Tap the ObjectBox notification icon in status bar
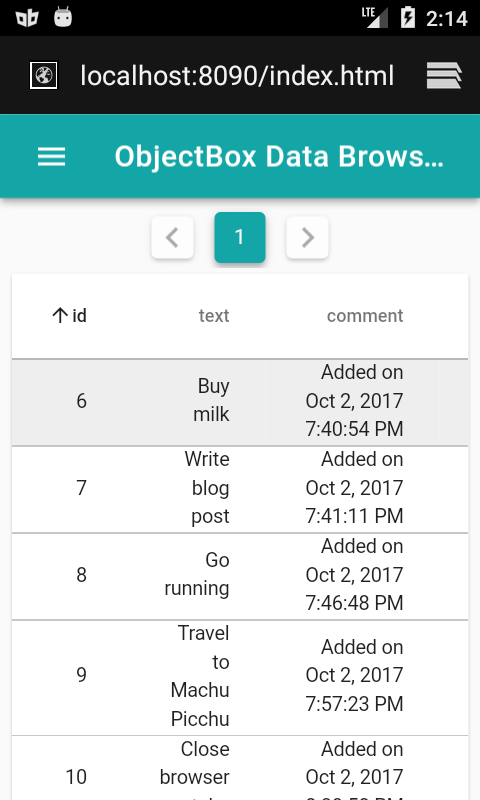This screenshot has height=800, width=480. (x=27, y=18)
